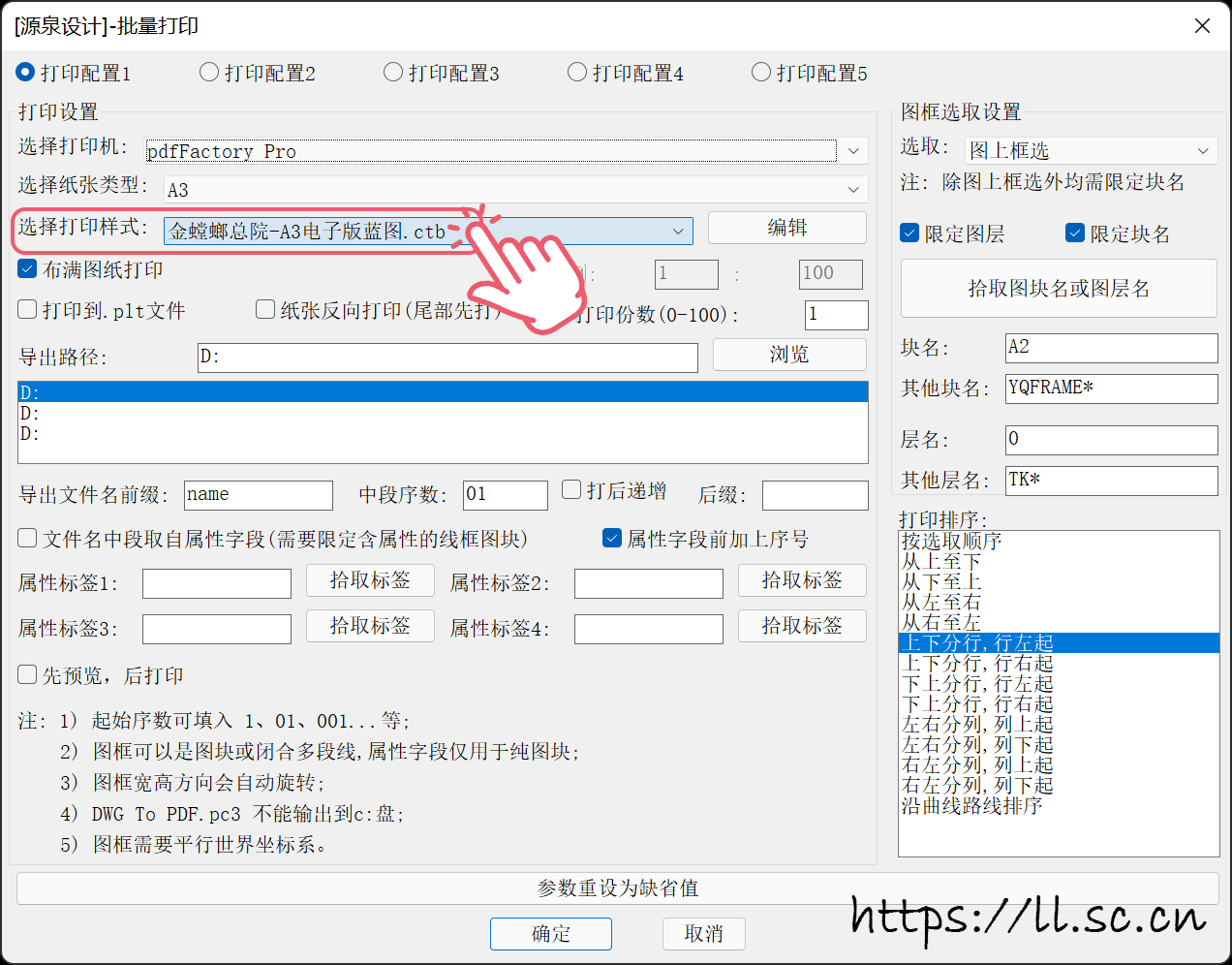Enable 纸张反向打印 checkbox

[x=265, y=310]
